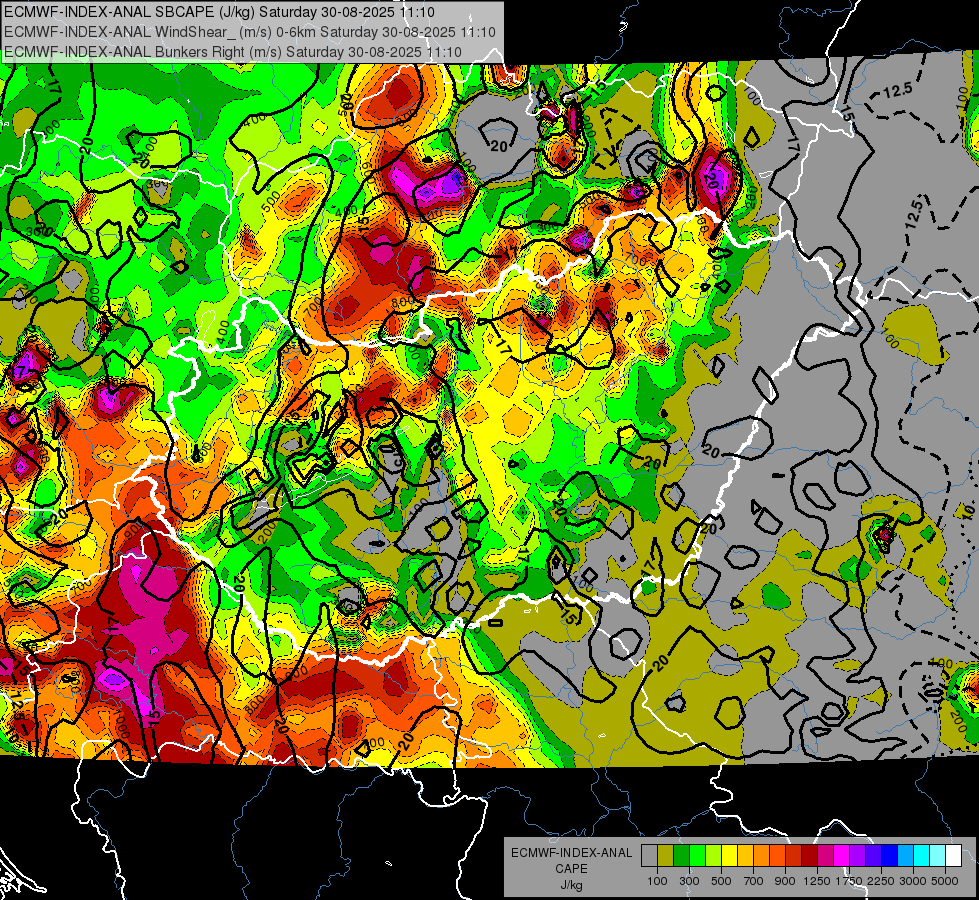Screen dimensions: 979x900
Task: Click the legend label CAPE
Action: [571, 869]
